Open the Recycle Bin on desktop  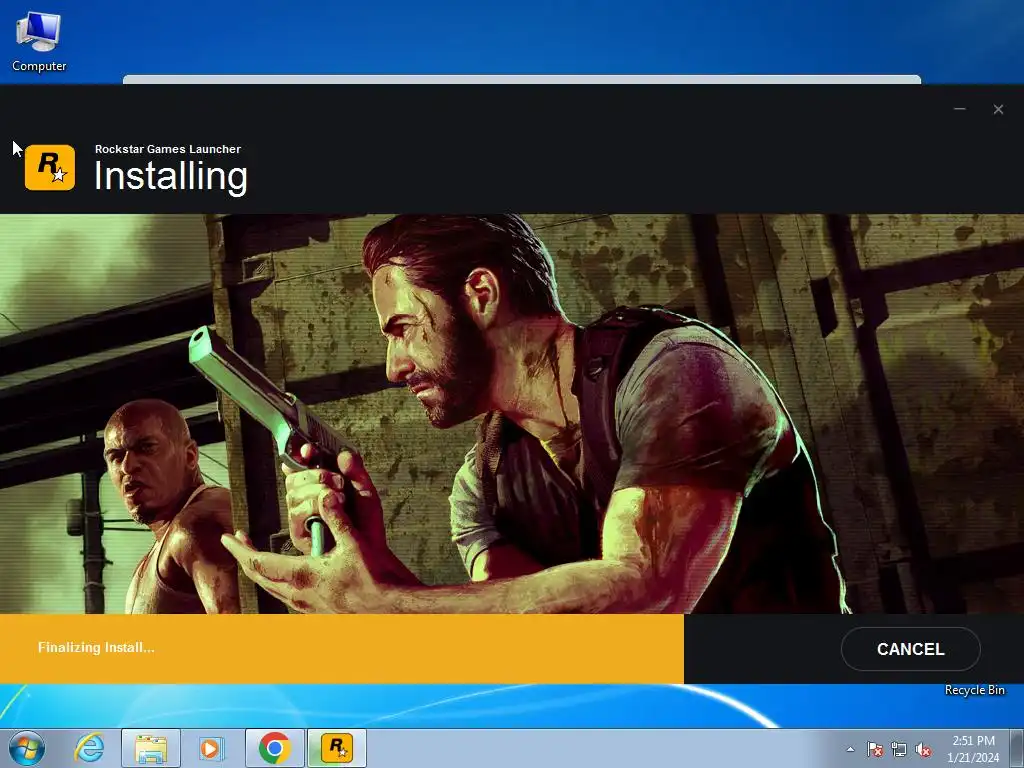974,690
